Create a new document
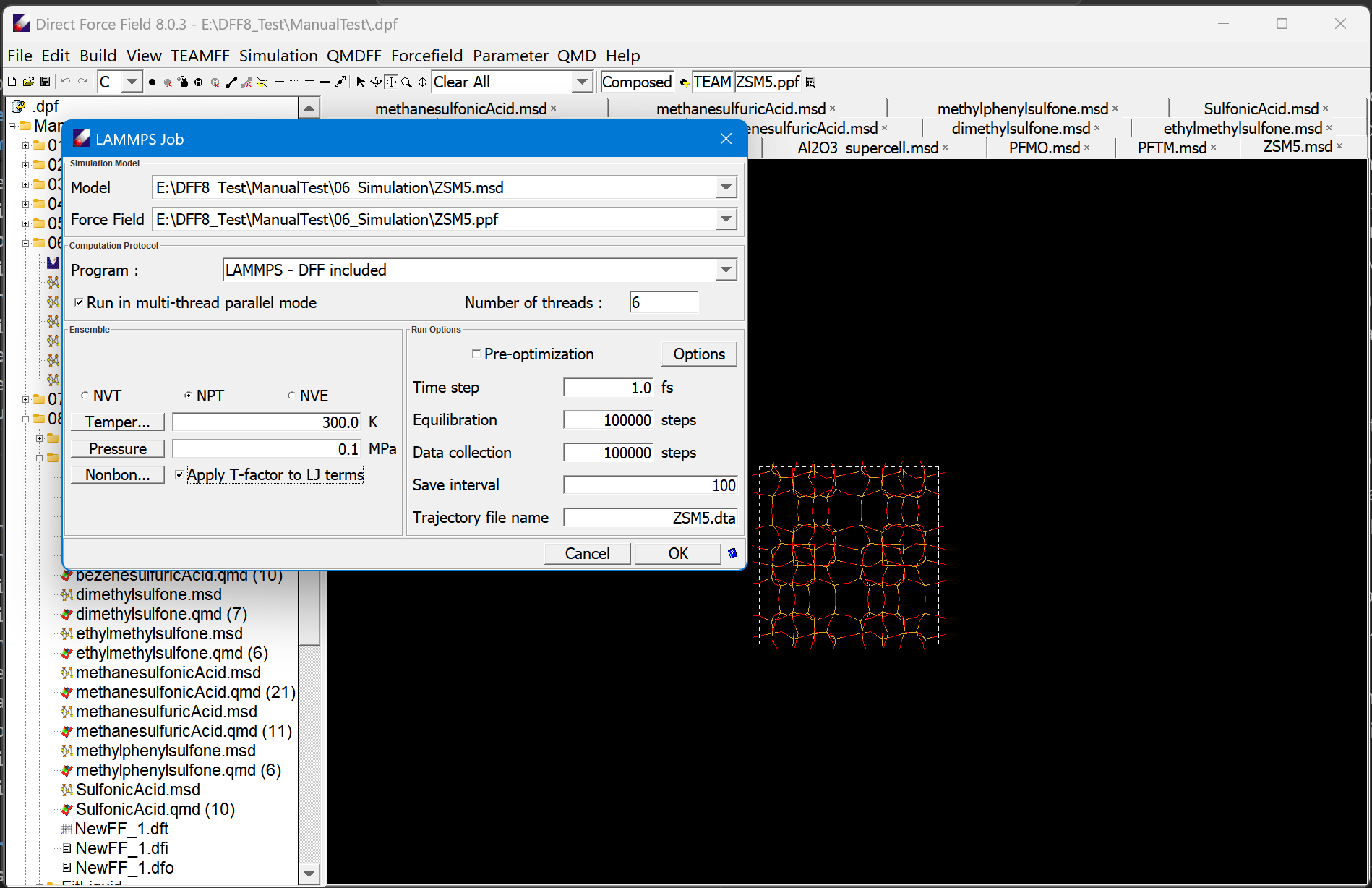The height and width of the screenshot is (888, 1372). coord(12,81)
